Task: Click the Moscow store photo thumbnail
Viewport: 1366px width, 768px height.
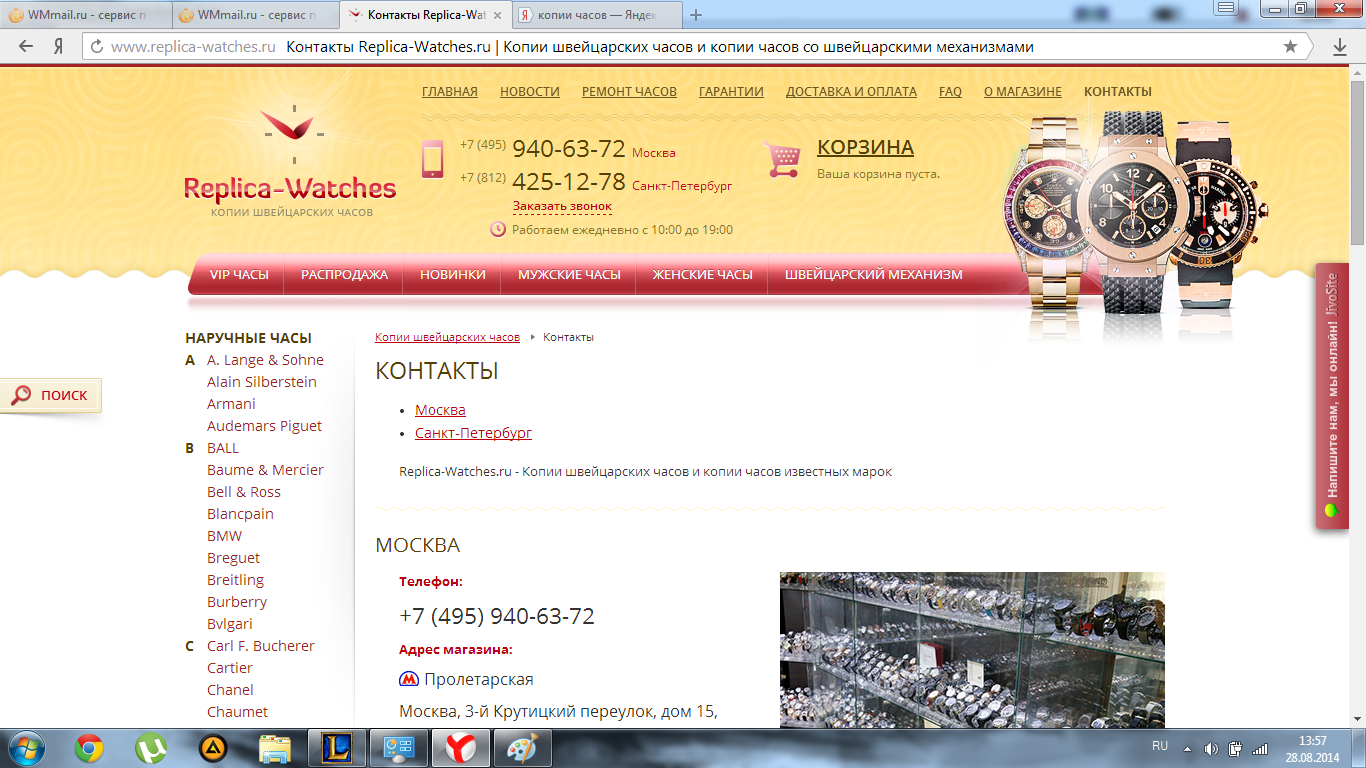Action: pos(972,650)
